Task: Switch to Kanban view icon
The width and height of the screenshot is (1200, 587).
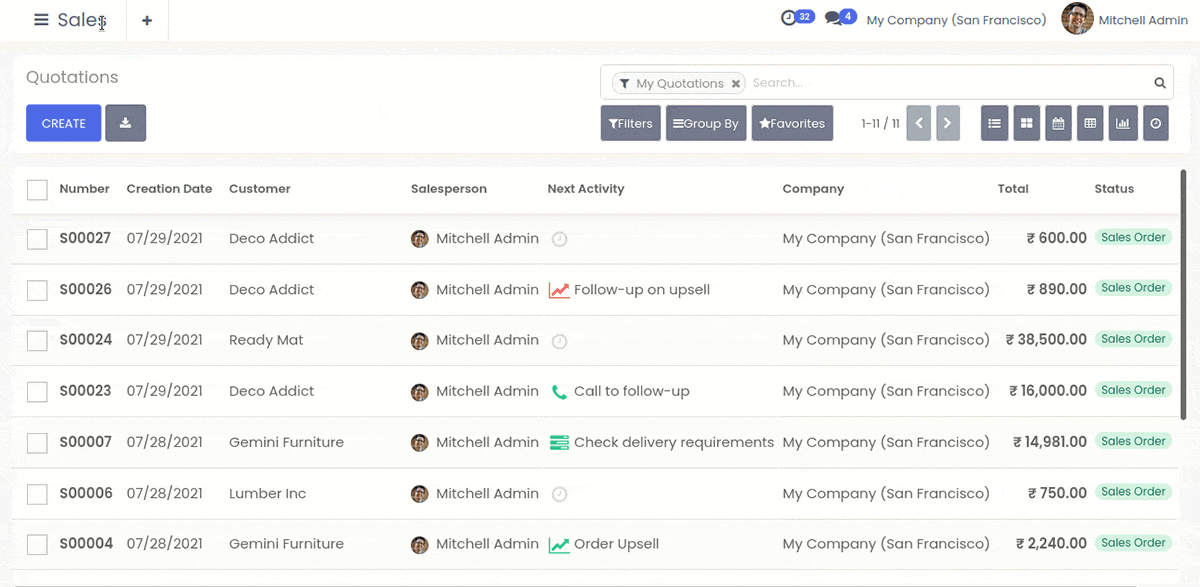Action: (1026, 123)
